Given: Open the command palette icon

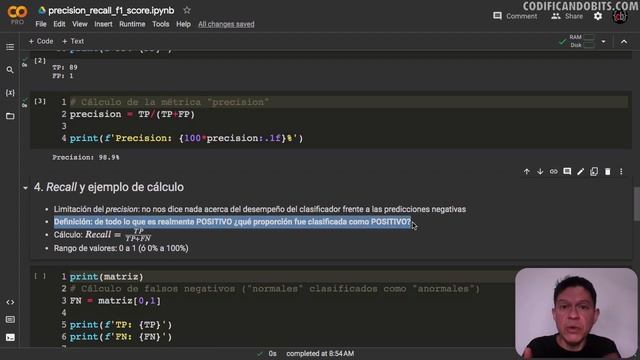Looking at the screenshot, I should (10, 320).
